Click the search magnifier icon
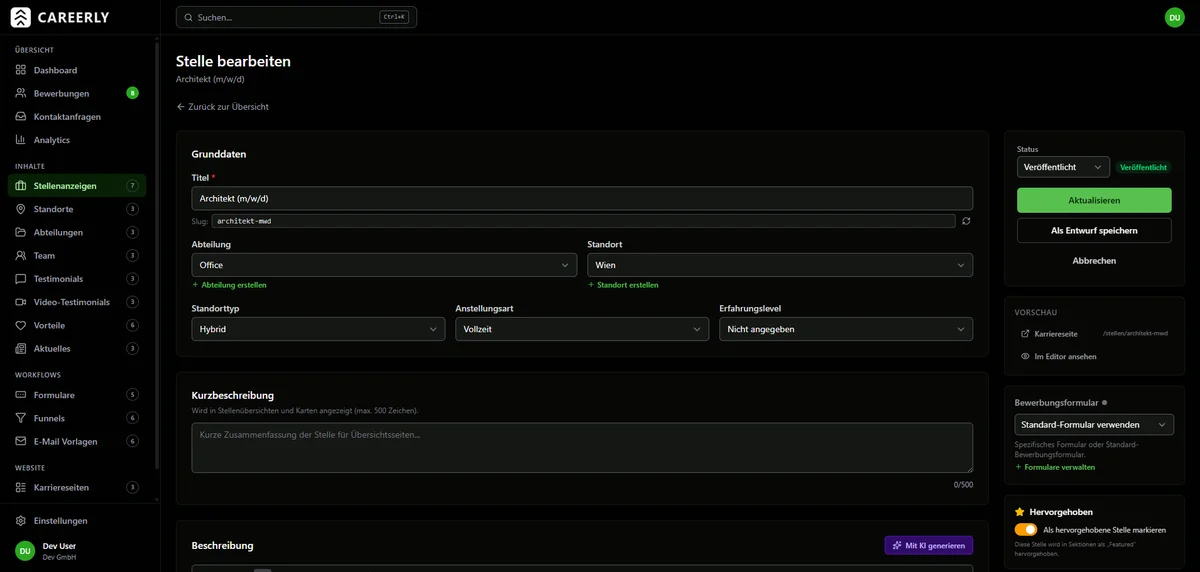 189,17
